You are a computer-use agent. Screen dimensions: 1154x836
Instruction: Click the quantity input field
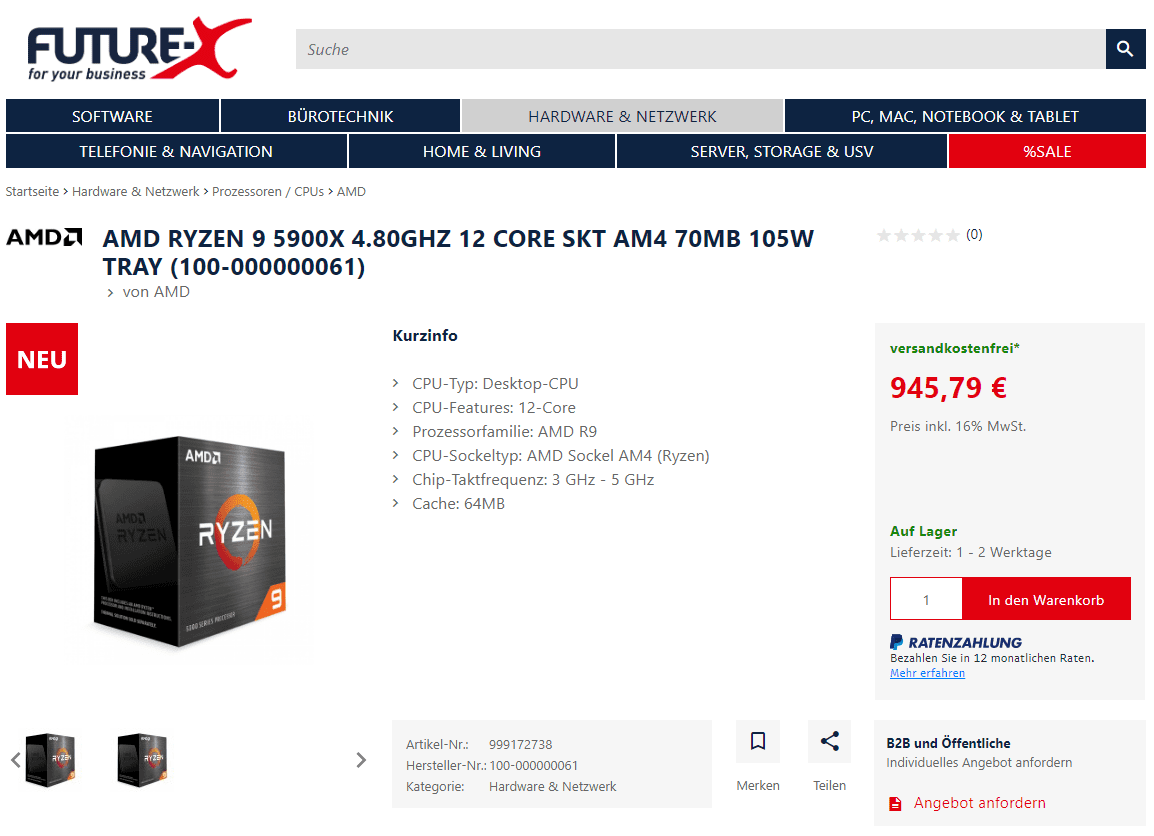coord(926,599)
